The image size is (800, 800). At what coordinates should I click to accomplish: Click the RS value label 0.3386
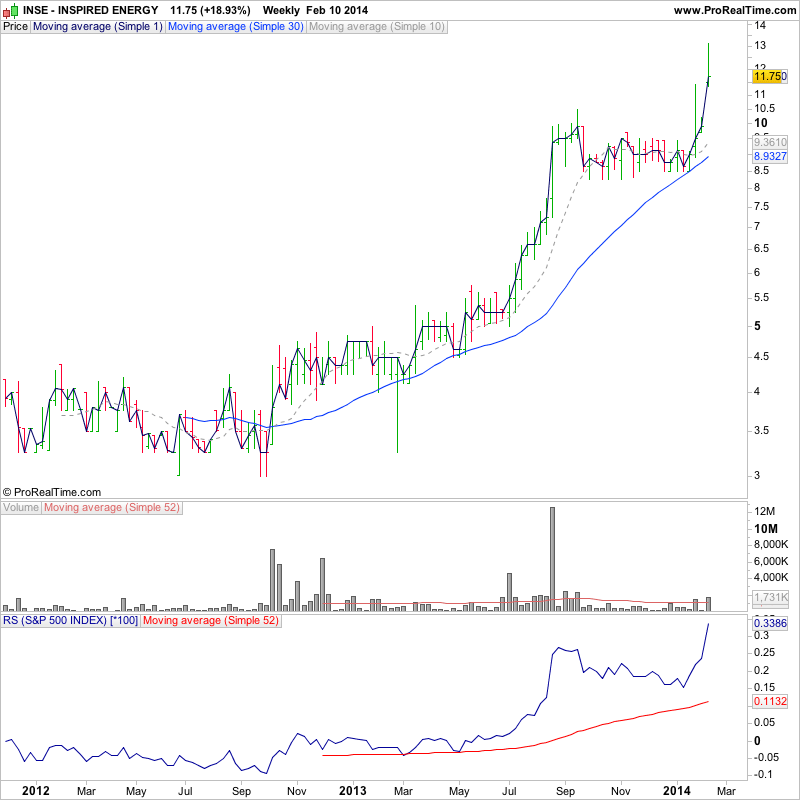pyautogui.click(x=770, y=623)
